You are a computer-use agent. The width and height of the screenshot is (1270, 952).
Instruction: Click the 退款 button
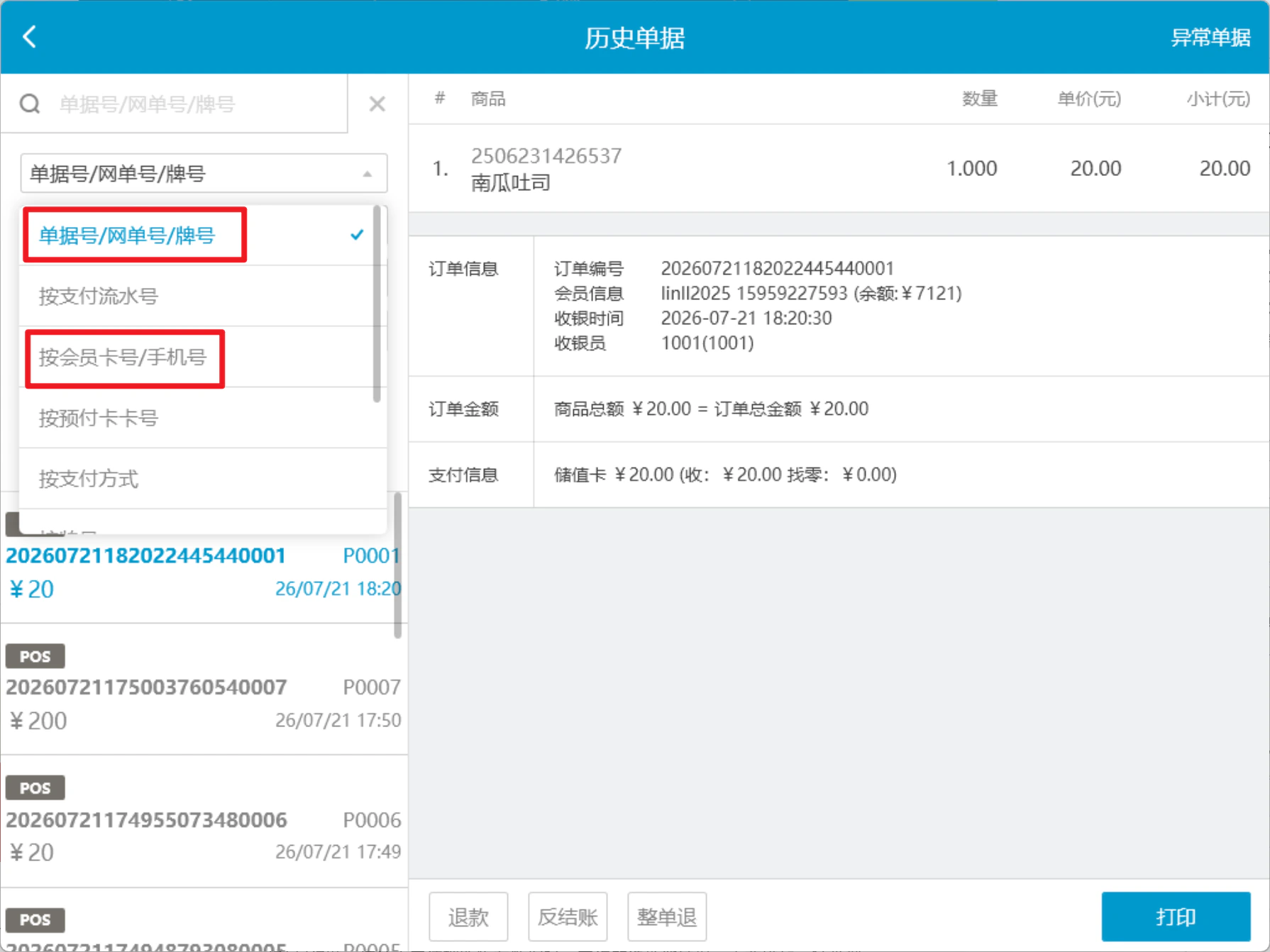tap(468, 917)
